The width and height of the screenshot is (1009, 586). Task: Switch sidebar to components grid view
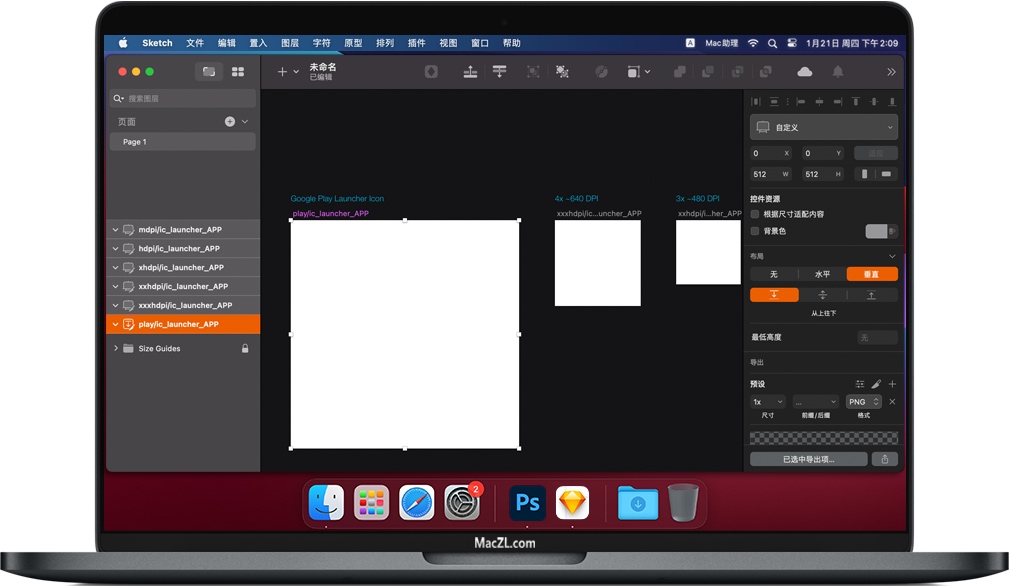tap(238, 71)
